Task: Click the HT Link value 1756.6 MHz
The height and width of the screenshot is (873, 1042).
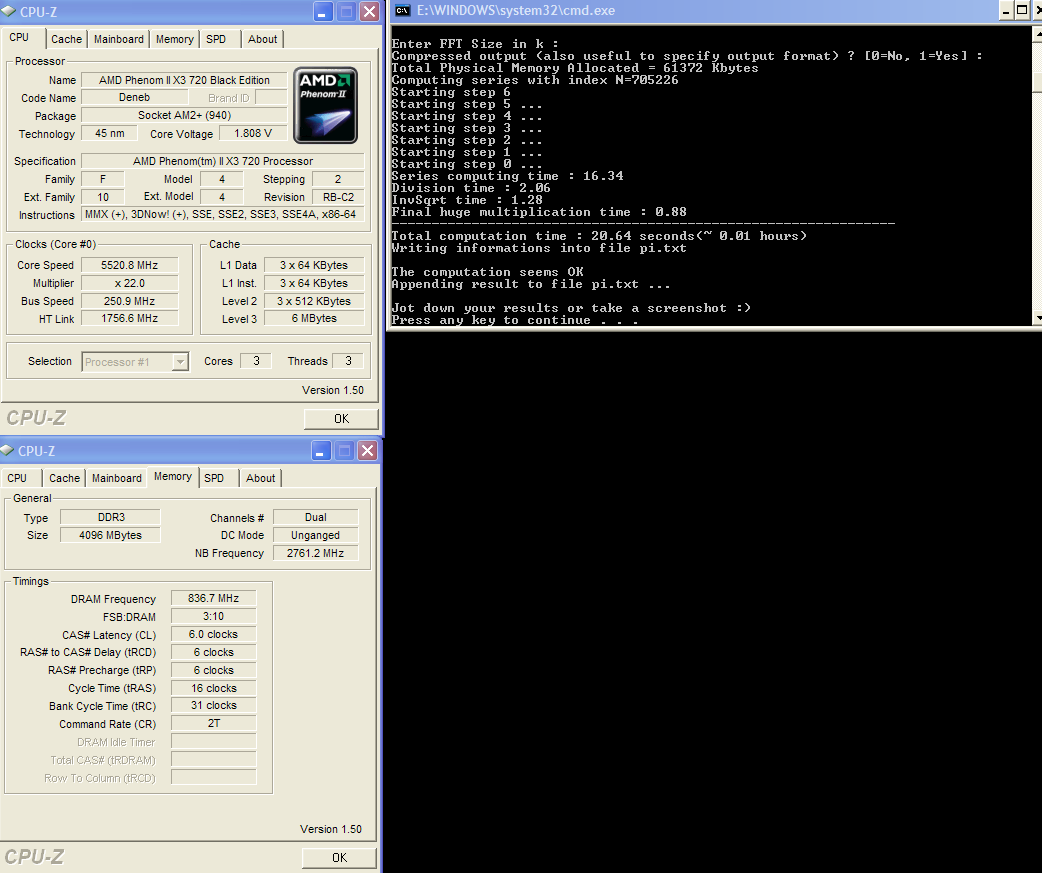Action: pyautogui.click(x=130, y=318)
